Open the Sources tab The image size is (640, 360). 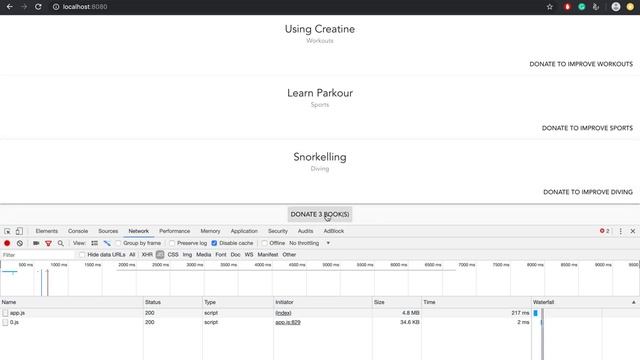click(x=108, y=231)
